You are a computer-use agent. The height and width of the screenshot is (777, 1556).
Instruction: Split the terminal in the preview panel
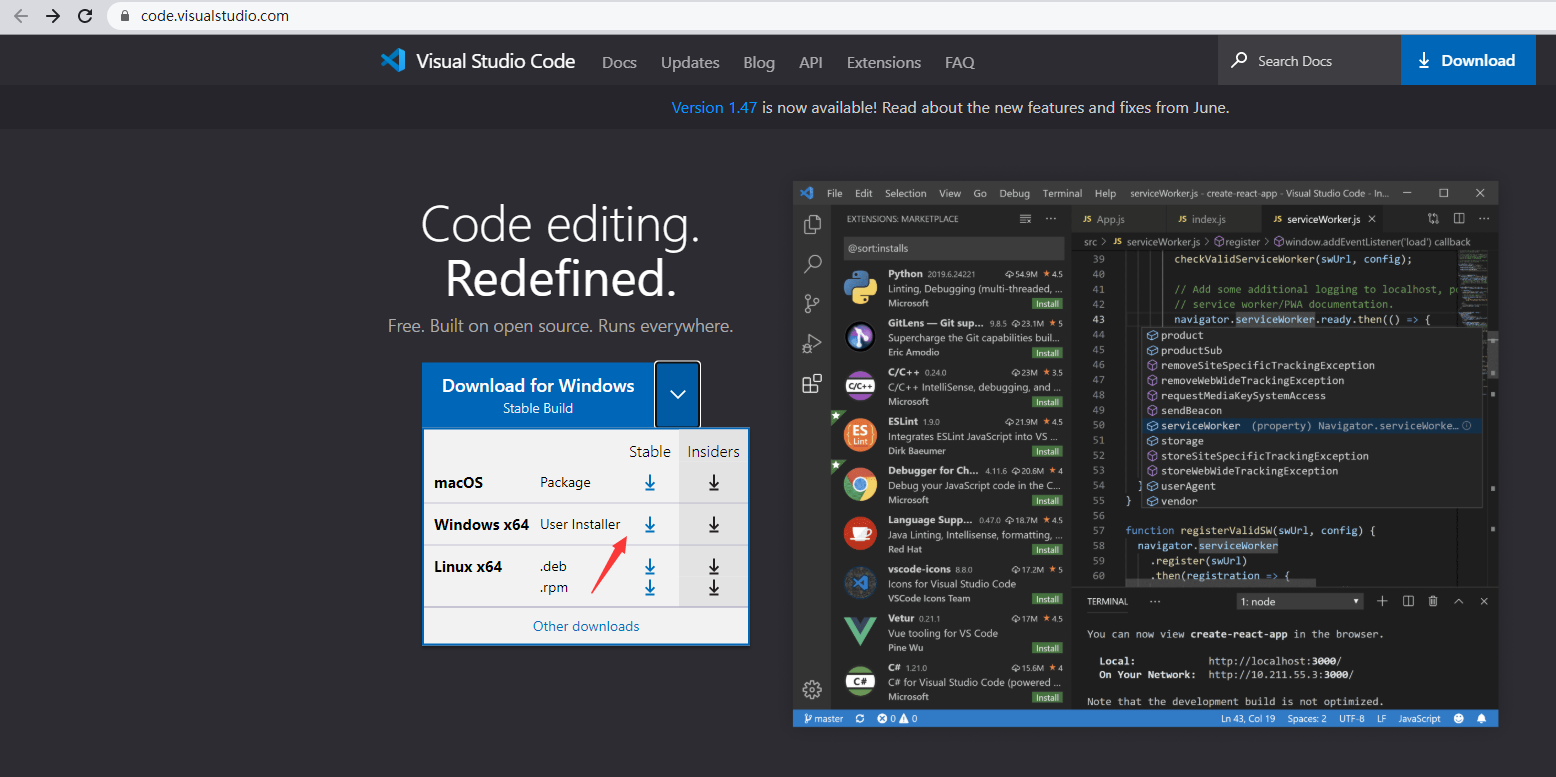pos(1408,601)
